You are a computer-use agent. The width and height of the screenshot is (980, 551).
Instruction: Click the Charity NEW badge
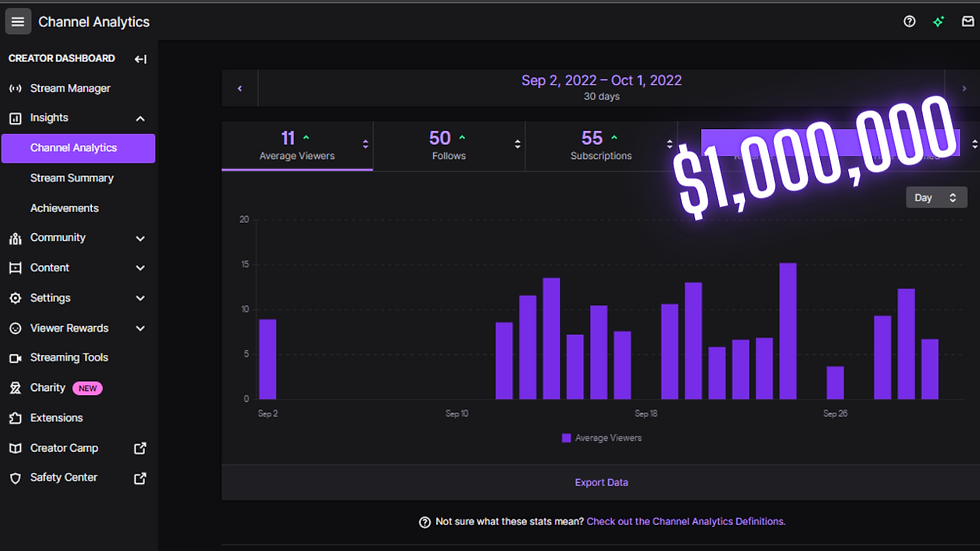[x=88, y=389]
